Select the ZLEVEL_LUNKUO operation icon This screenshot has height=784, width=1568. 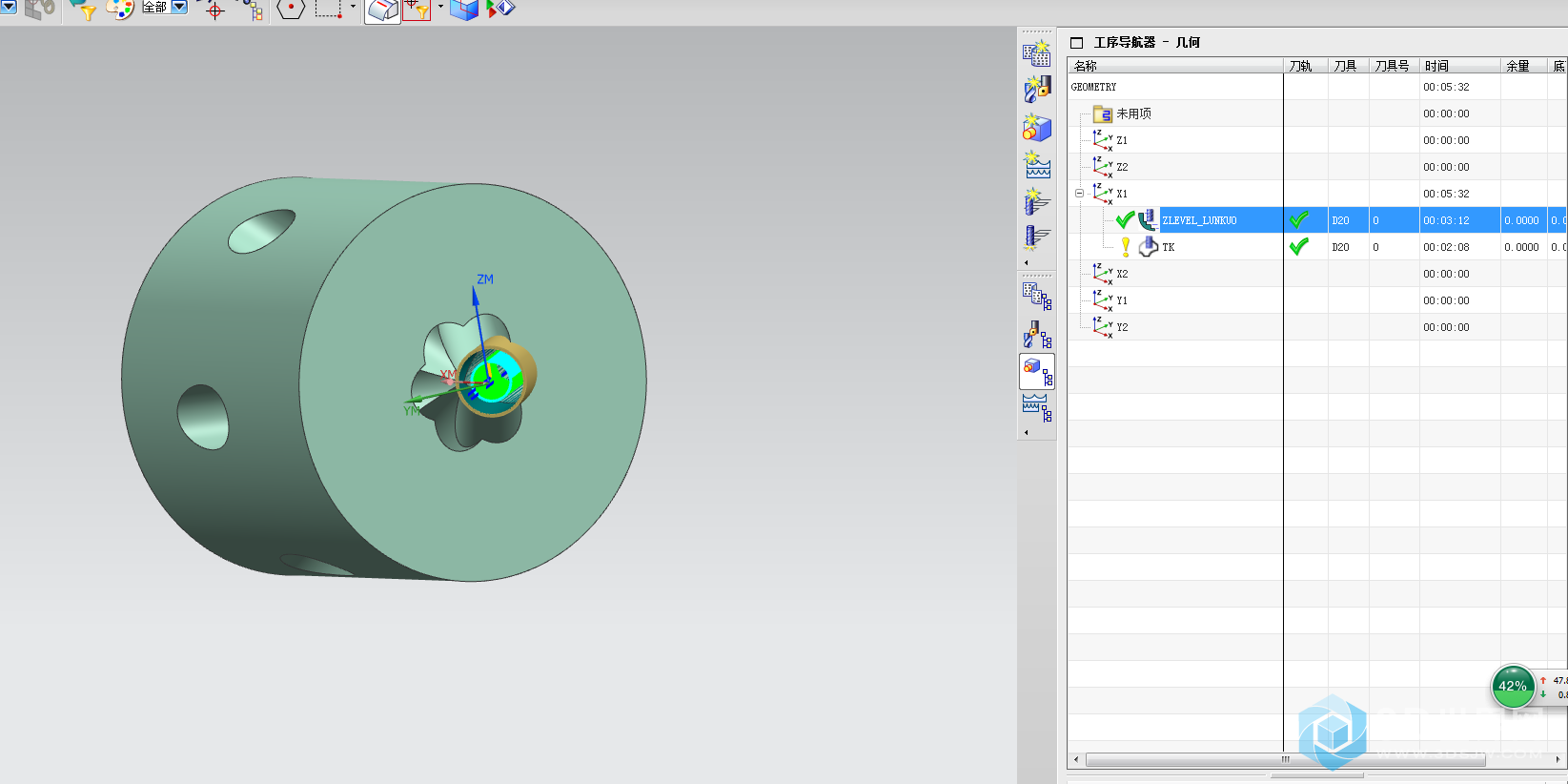(x=1149, y=220)
